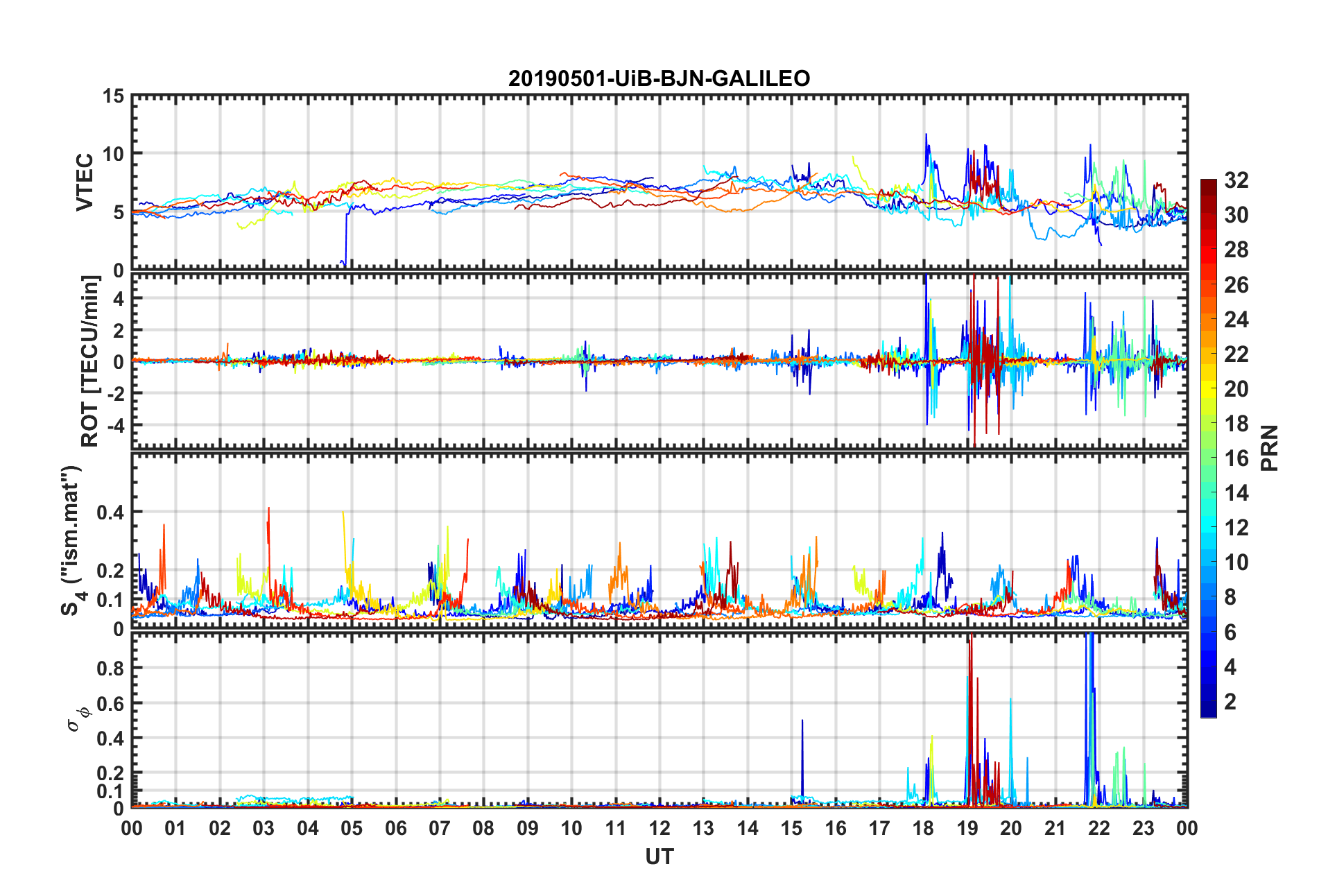
Task: Click x-axis hour label 21
Action: coord(1055,828)
